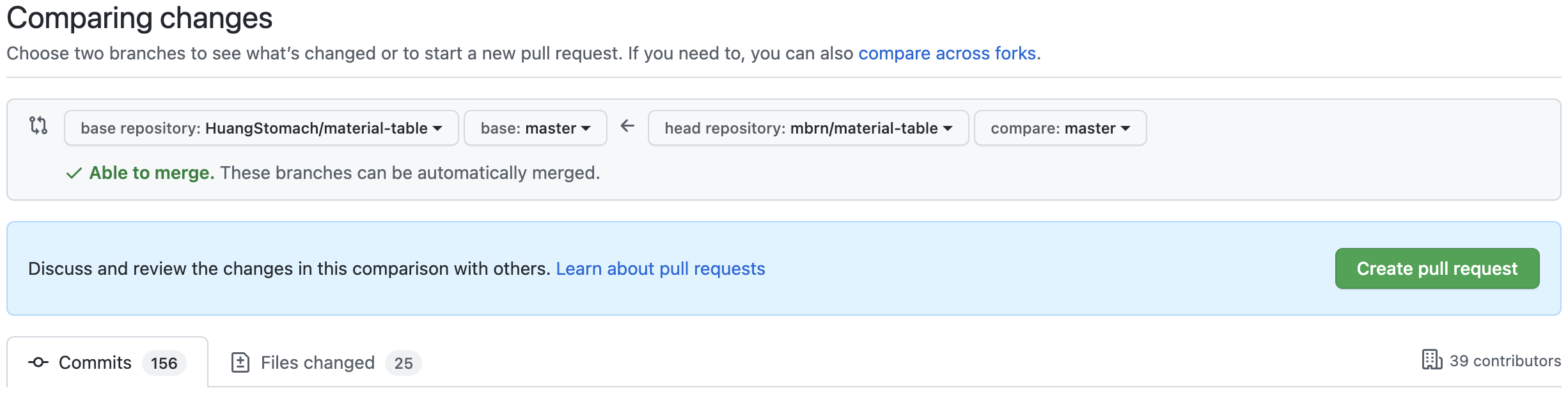Click the 156 commits counter badge
The height and width of the screenshot is (395, 1568).
coord(164,363)
